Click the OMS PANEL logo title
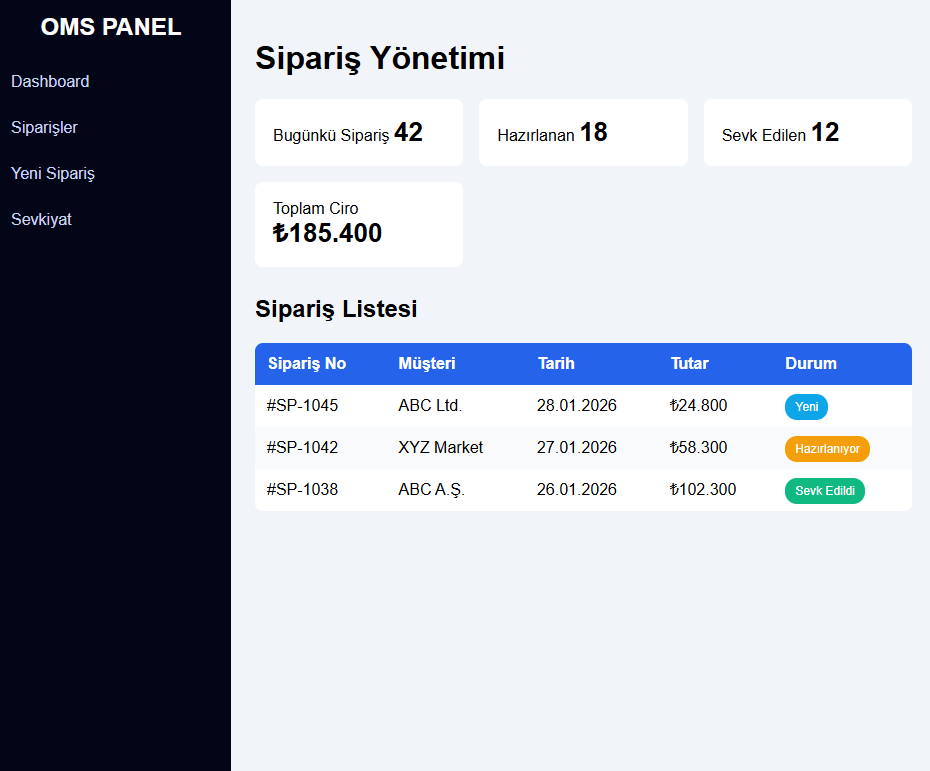The height and width of the screenshot is (771, 930). 111,27
